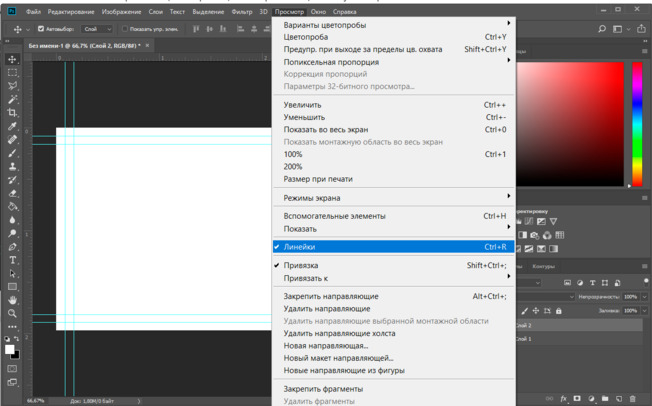
Task: Enable the Показать упр. элем. checkbox
Action: pyautogui.click(x=124, y=29)
